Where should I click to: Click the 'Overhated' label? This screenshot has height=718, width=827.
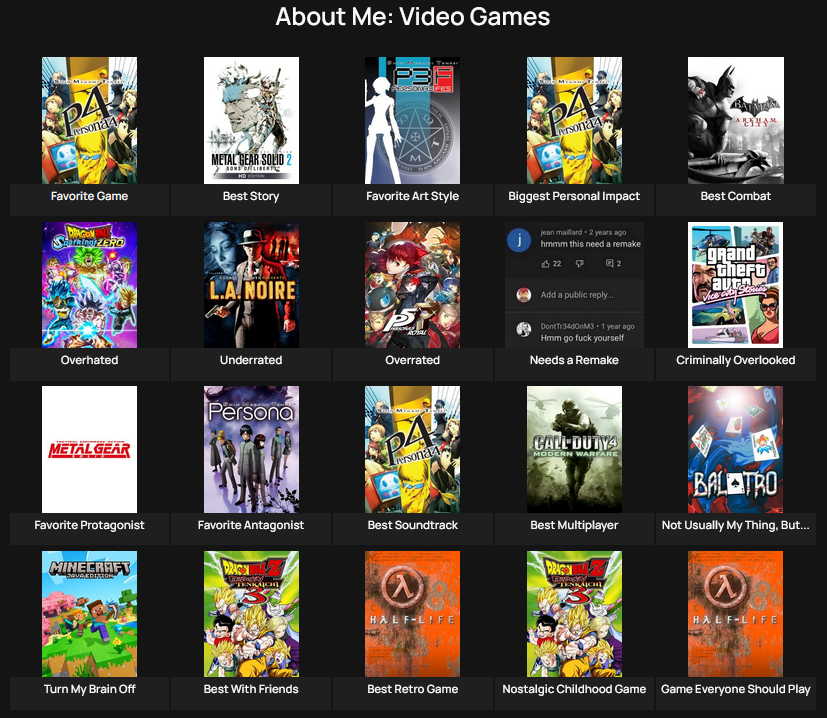click(x=89, y=360)
